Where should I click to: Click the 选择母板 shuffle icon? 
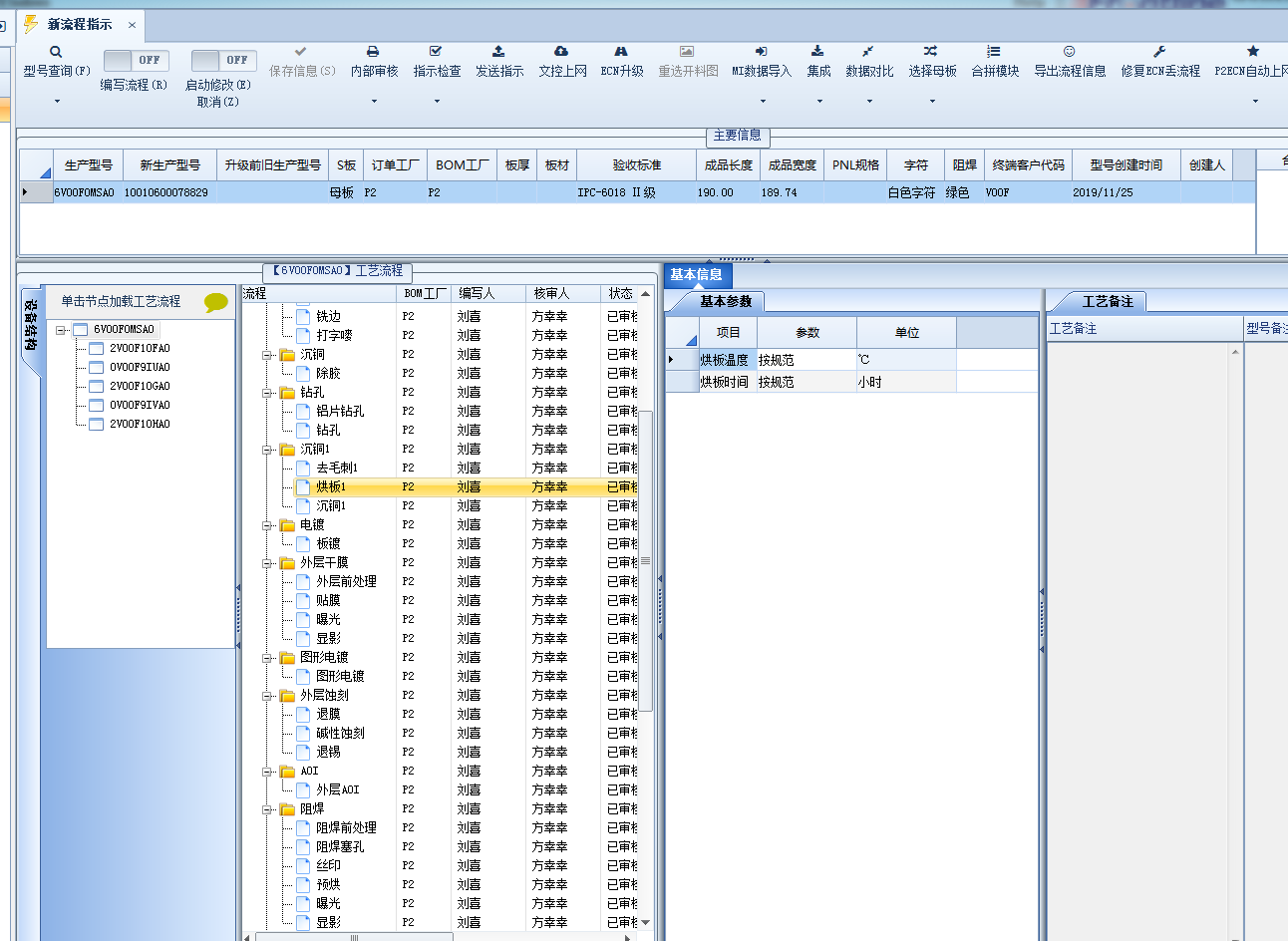coord(930,51)
